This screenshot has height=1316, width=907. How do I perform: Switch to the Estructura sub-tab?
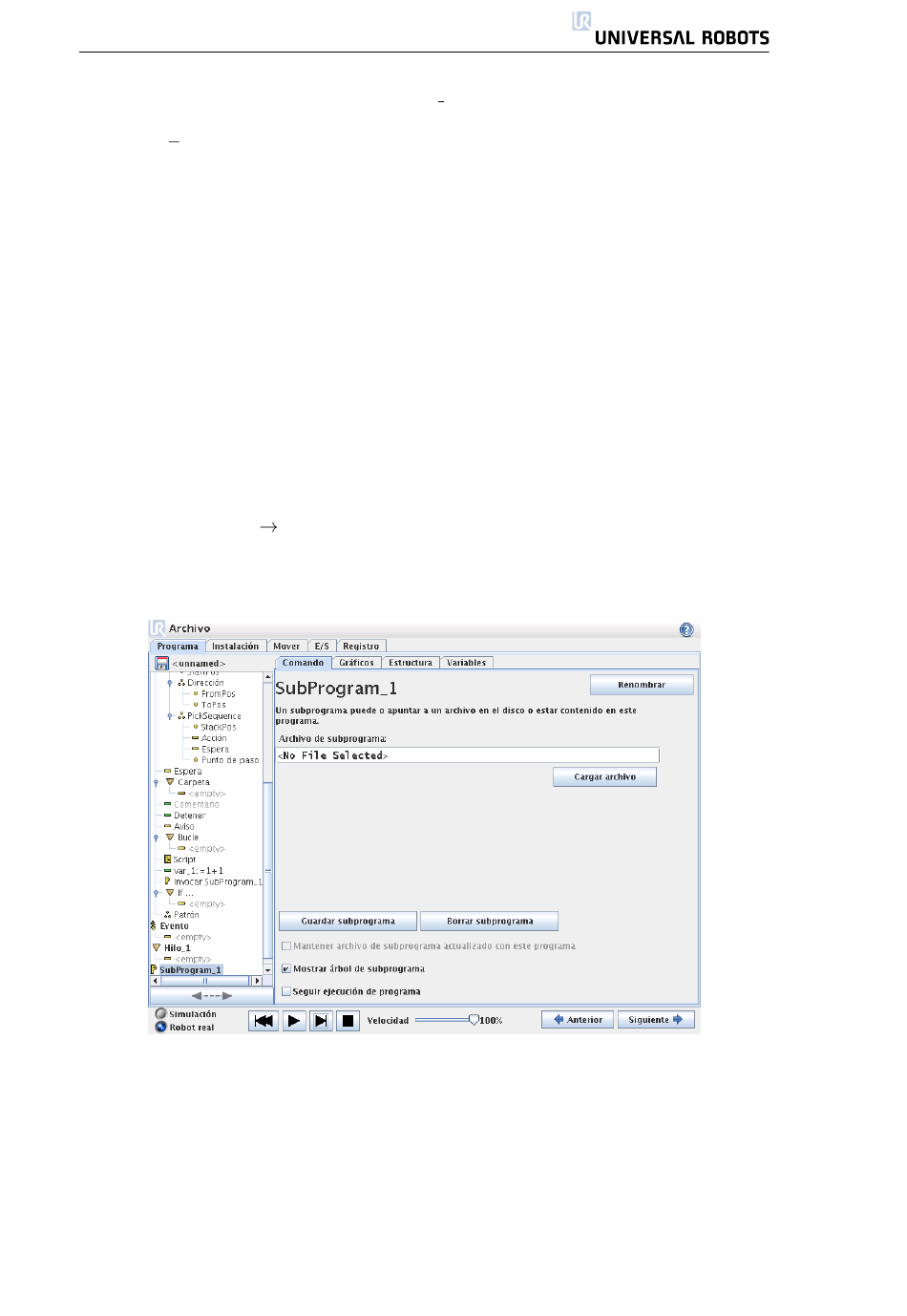coord(411,663)
